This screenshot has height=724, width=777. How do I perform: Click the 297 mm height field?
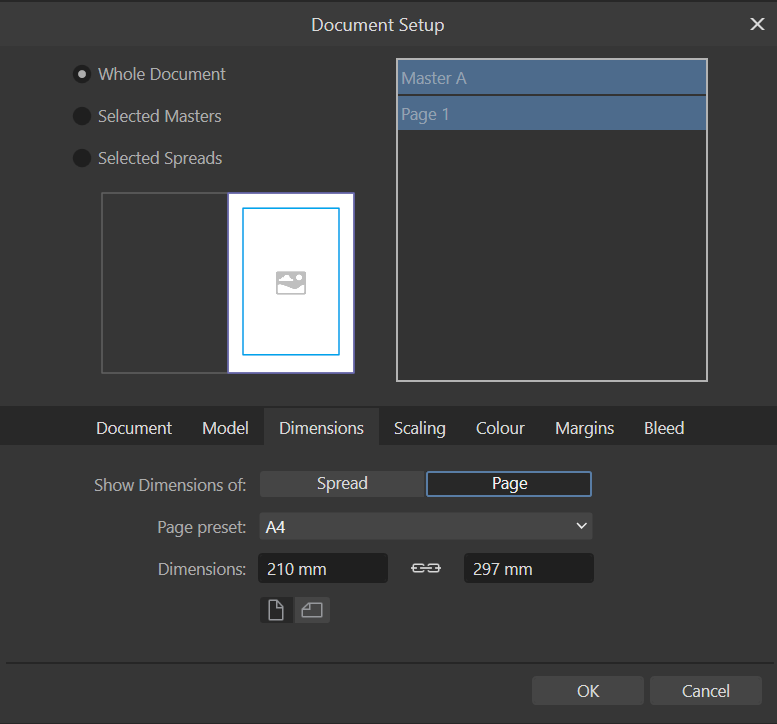click(529, 568)
